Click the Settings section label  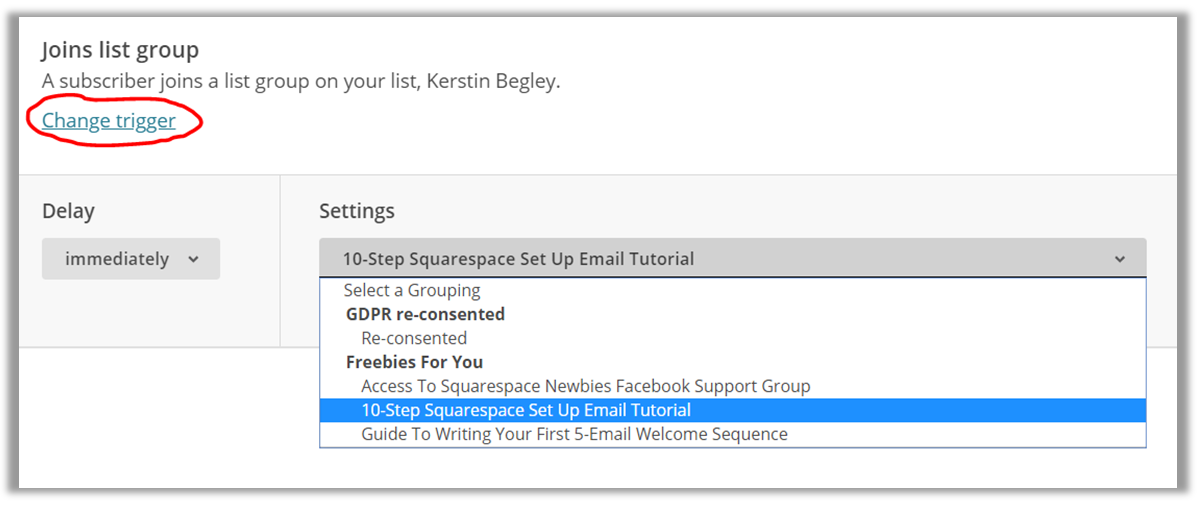[x=357, y=211]
